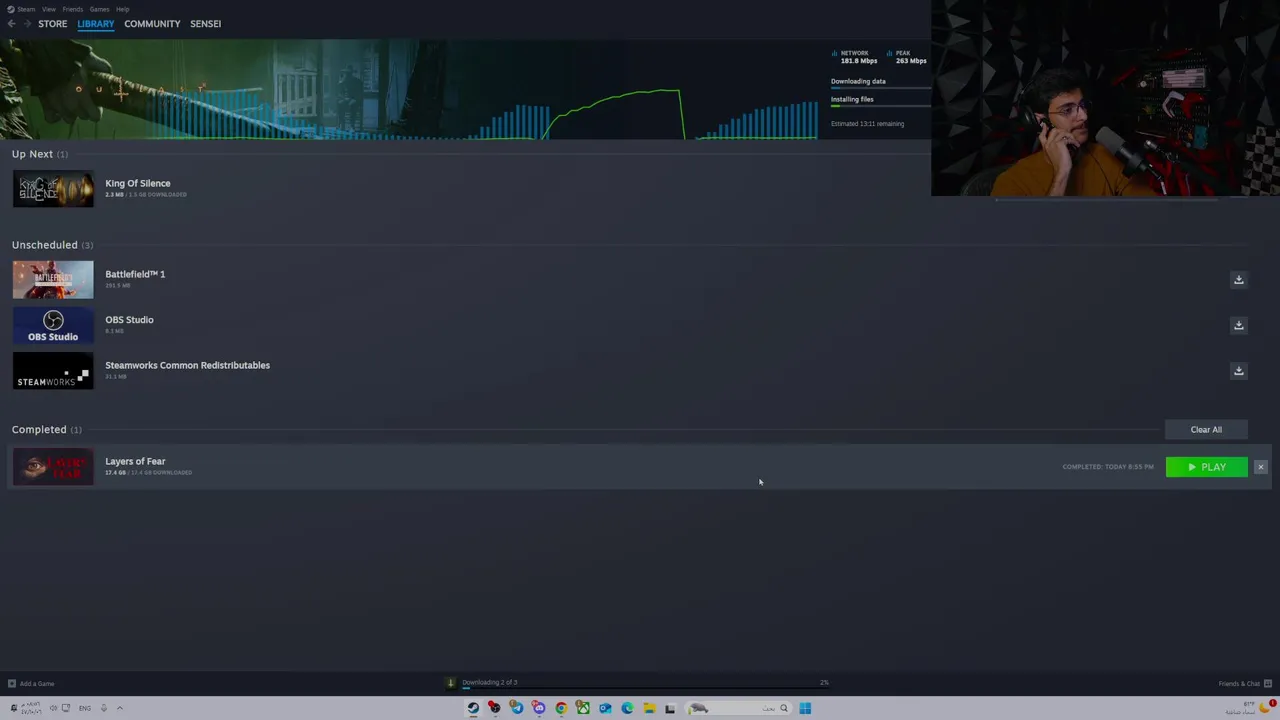Open Discord from the taskbar
Image resolution: width=1280 pixels, height=720 pixels.
538,708
